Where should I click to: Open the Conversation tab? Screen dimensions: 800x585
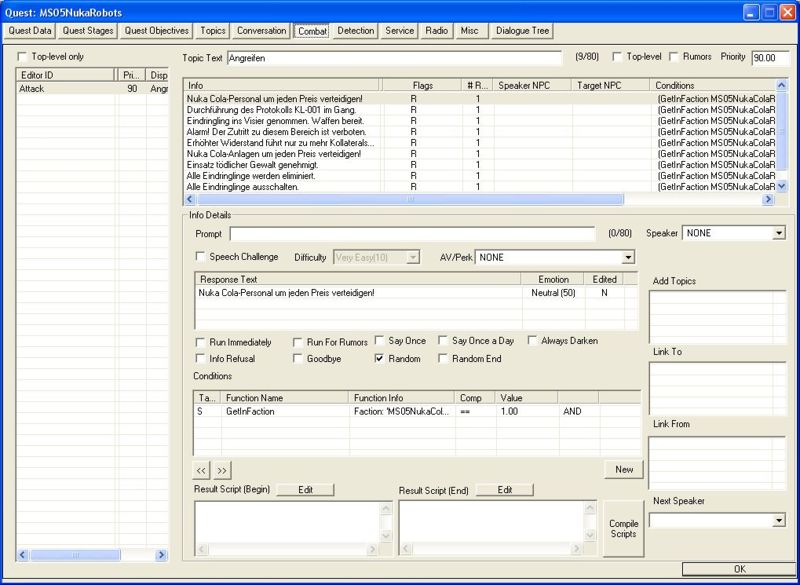point(261,31)
